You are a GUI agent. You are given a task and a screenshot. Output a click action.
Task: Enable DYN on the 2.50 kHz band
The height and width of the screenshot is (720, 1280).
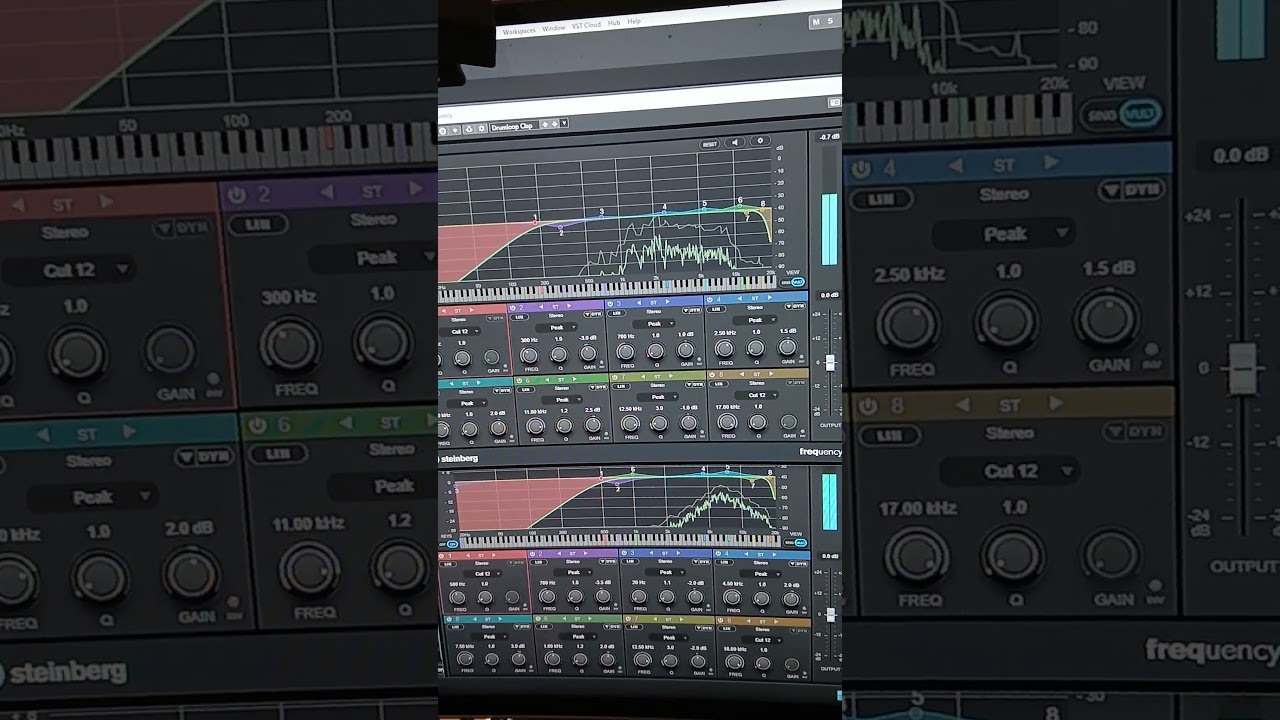795,306
